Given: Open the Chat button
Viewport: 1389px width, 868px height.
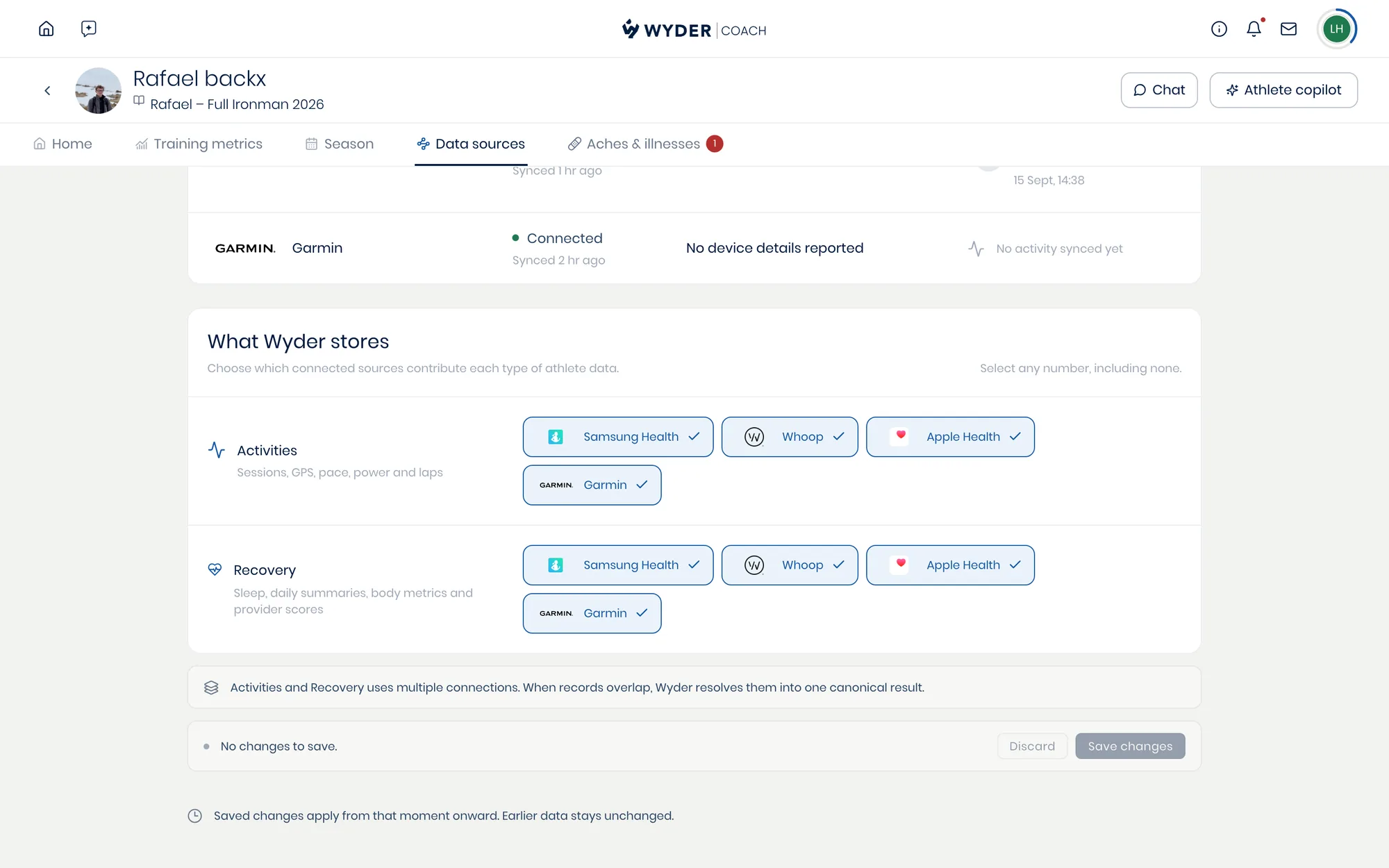Looking at the screenshot, I should click(1158, 90).
